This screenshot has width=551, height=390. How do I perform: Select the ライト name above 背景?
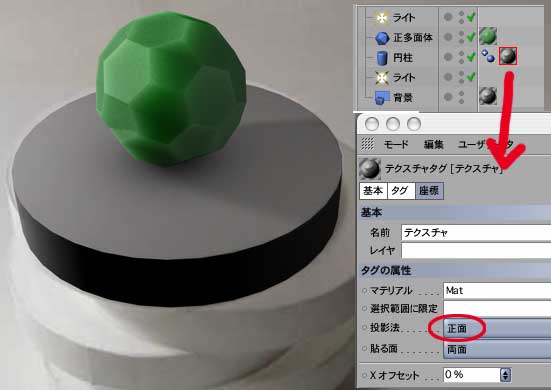point(404,77)
